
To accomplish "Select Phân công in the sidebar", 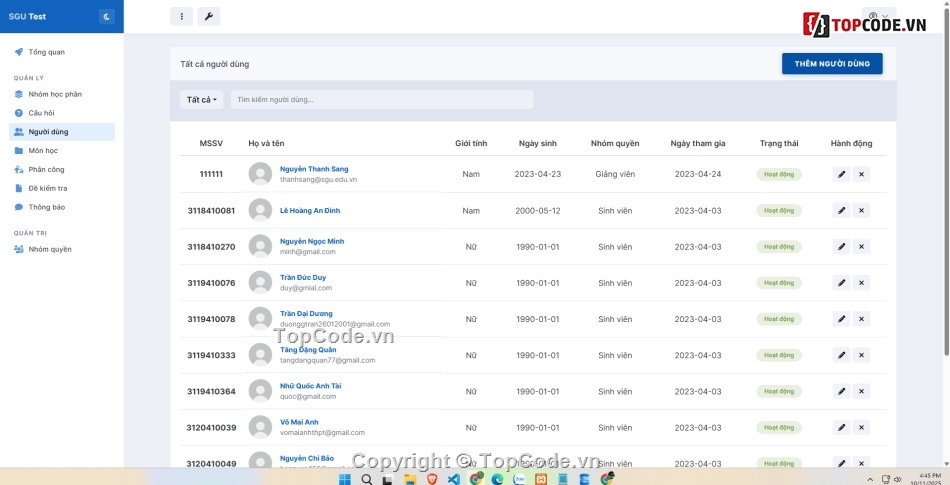I will click(46, 170).
